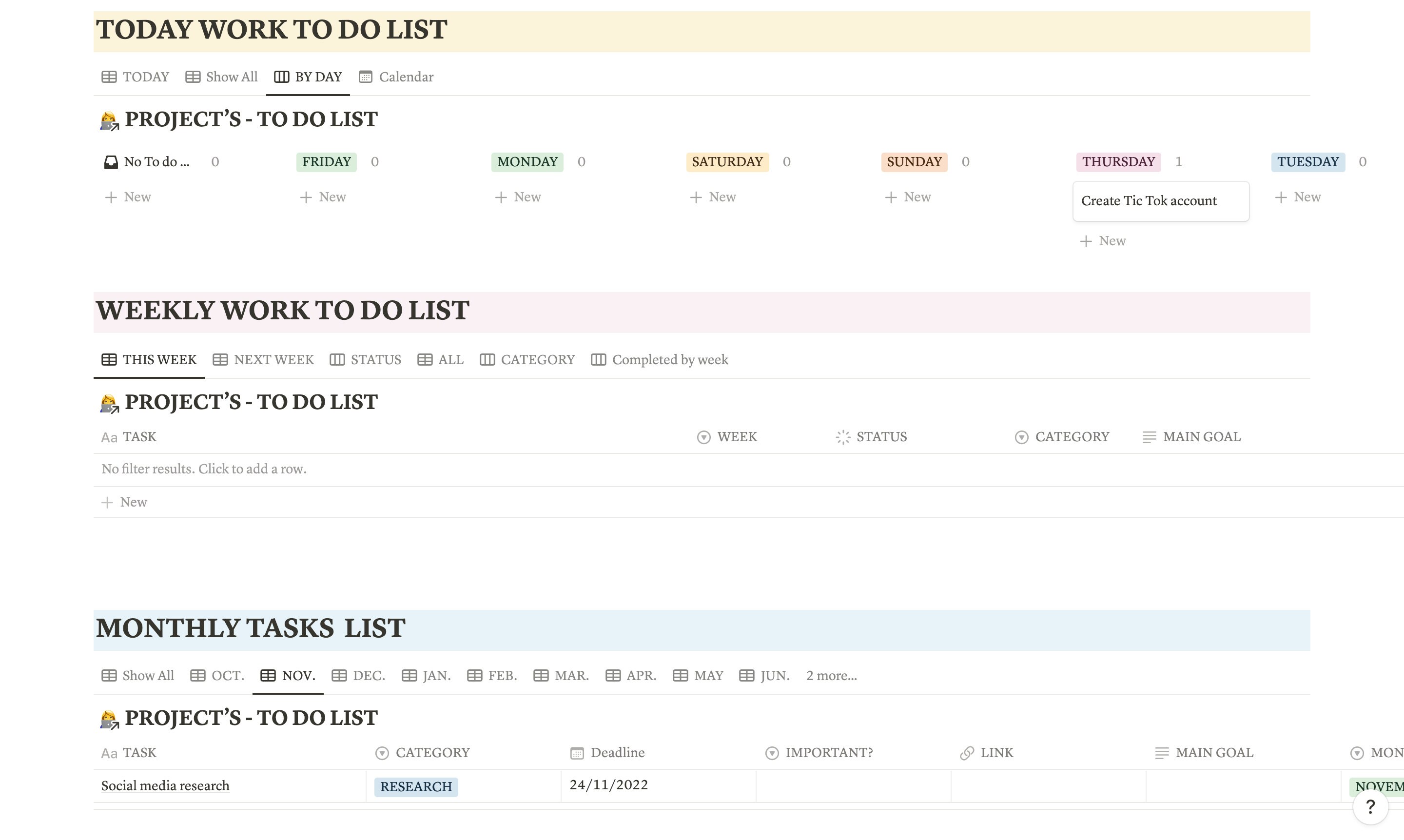Image resolution: width=1404 pixels, height=840 pixels.
Task: Open Completed by week tab
Action: (x=659, y=360)
